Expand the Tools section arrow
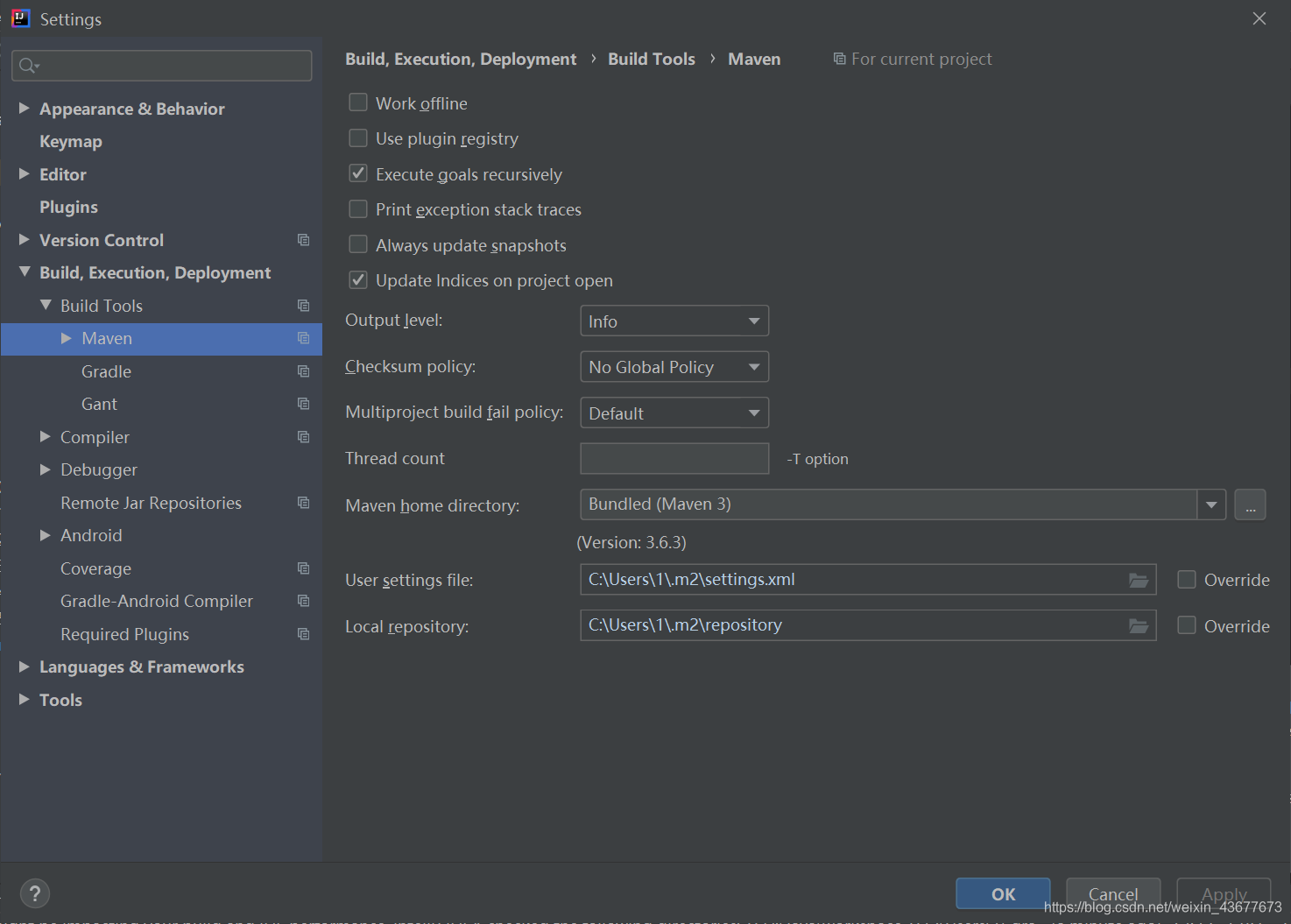Viewport: 1291px width, 924px height. [x=25, y=700]
